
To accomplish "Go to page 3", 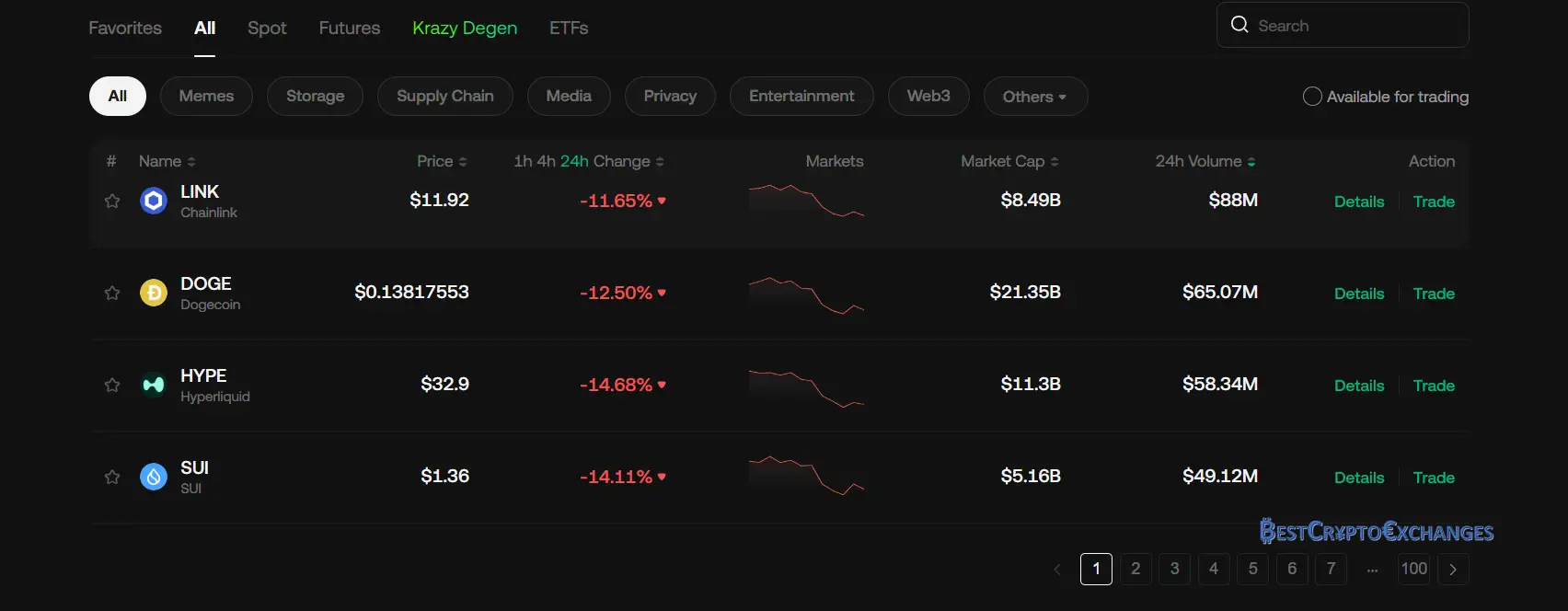I will pyautogui.click(x=1174, y=569).
